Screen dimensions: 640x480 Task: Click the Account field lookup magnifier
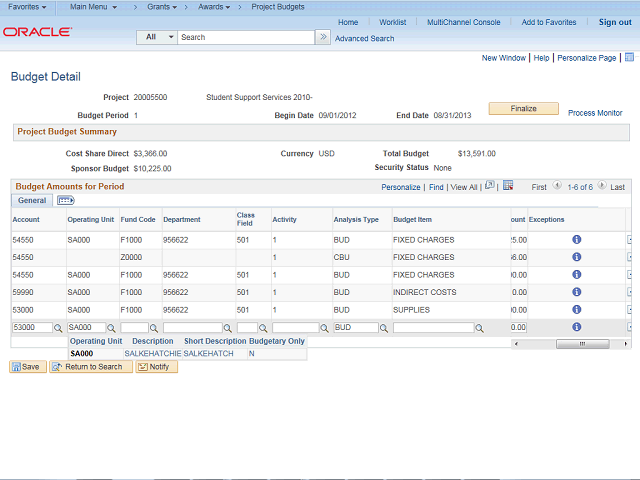coord(58,328)
